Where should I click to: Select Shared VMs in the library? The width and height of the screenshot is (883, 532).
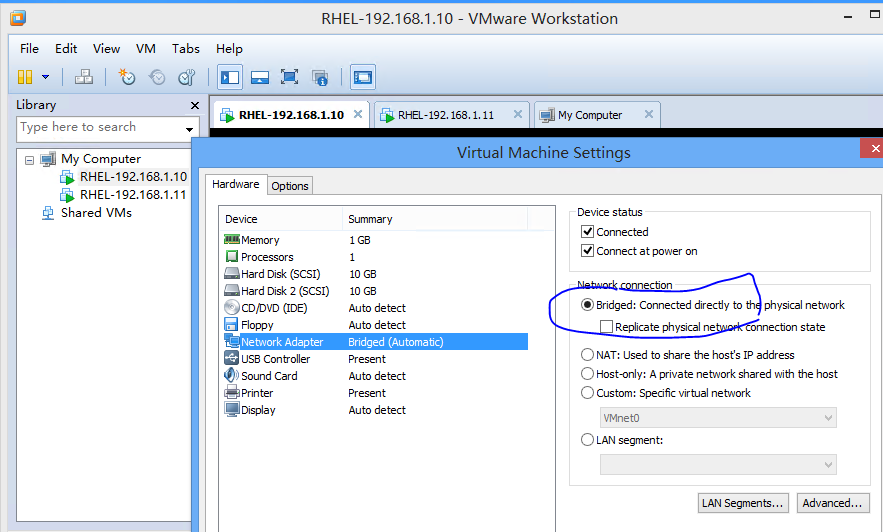click(96, 213)
